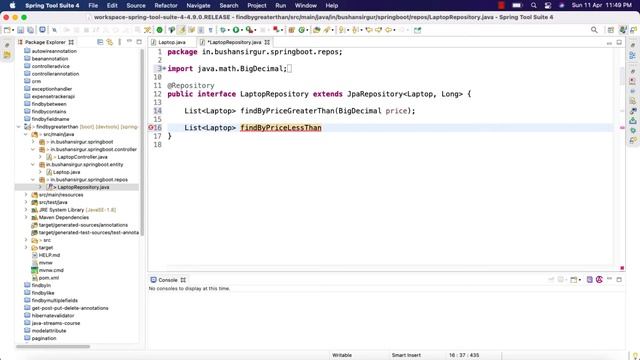Click the Debug bug toolbar icon

tap(223, 30)
